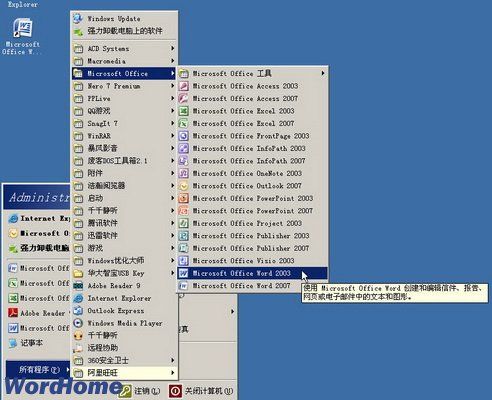Image resolution: width=492 pixels, height=400 pixels.
Task: Open the 腾讯软件 program folder
Action: pyautogui.click(x=124, y=223)
